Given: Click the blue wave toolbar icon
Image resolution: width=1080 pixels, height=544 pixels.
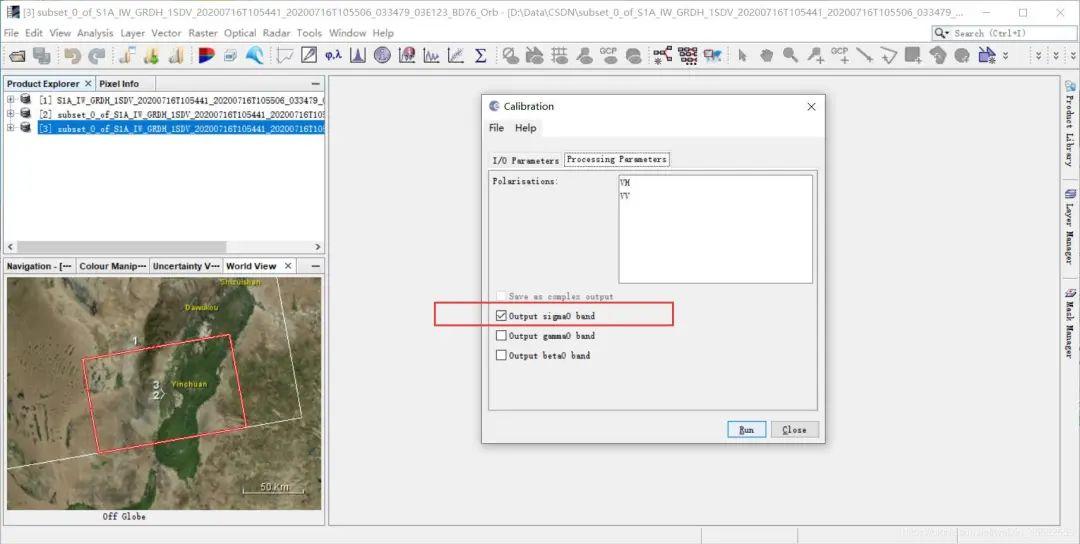Looking at the screenshot, I should click(255, 56).
